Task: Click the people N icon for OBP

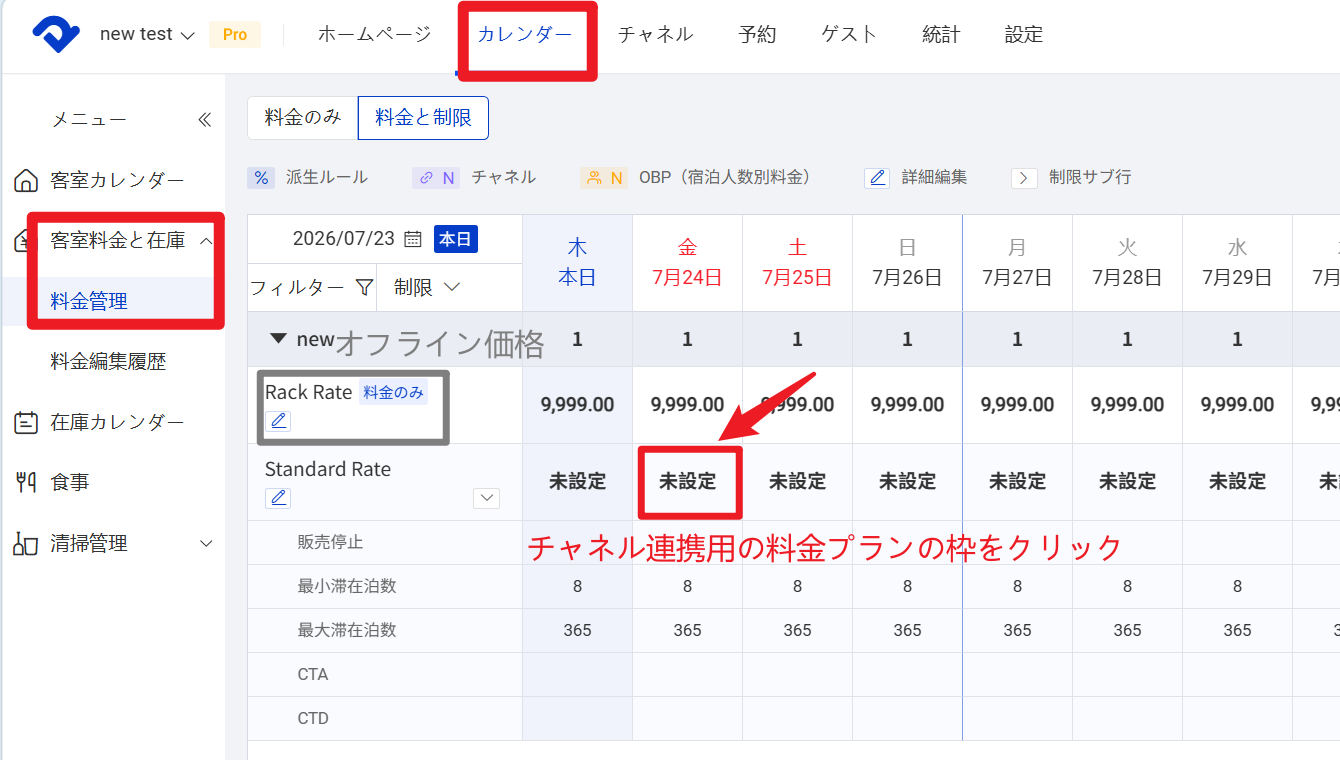Action: click(x=603, y=178)
